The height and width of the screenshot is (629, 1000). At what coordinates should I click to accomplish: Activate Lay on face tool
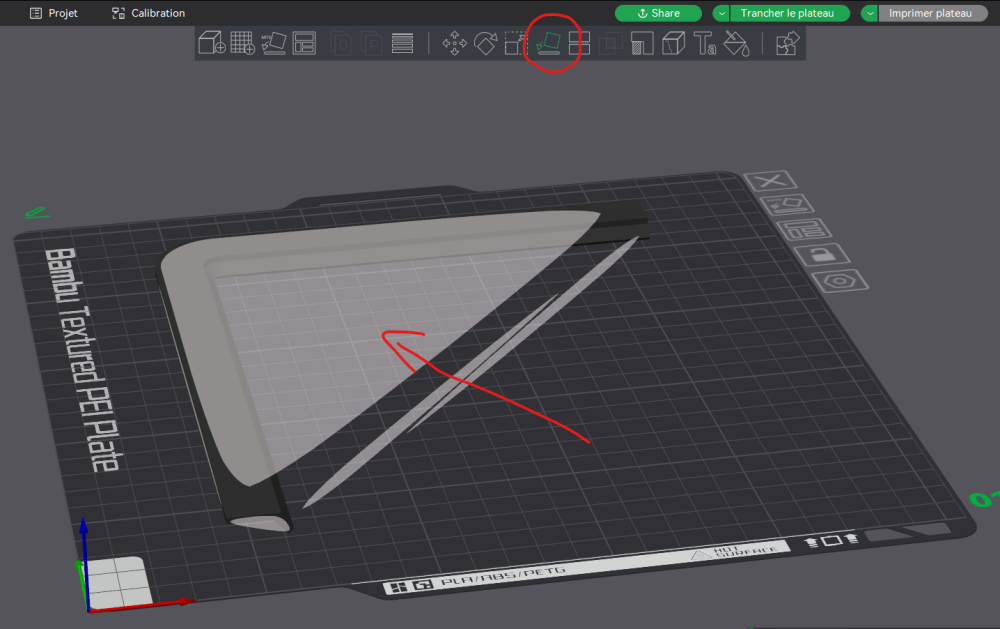[548, 43]
